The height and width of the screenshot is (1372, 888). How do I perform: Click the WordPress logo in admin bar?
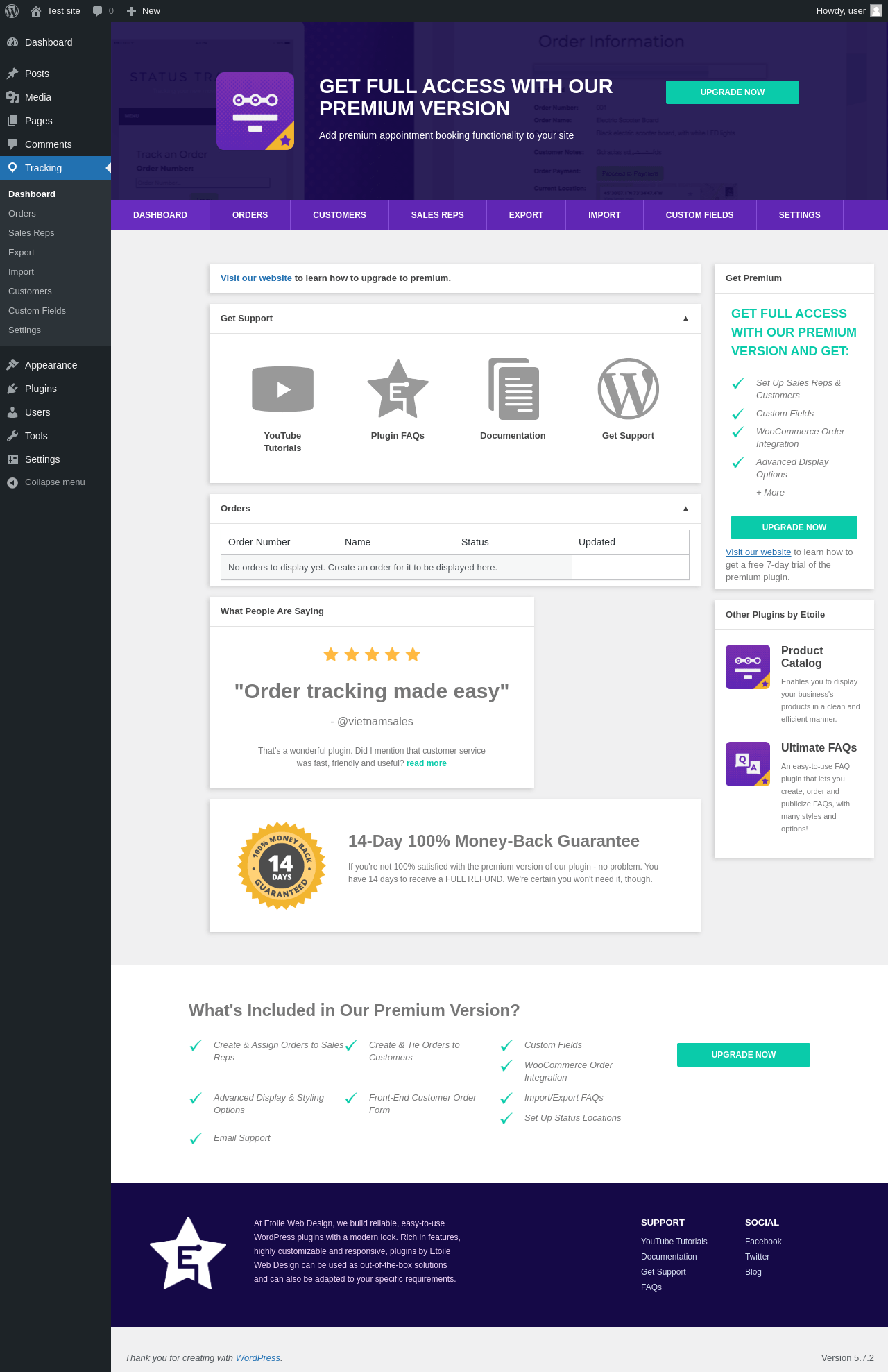[x=12, y=11]
